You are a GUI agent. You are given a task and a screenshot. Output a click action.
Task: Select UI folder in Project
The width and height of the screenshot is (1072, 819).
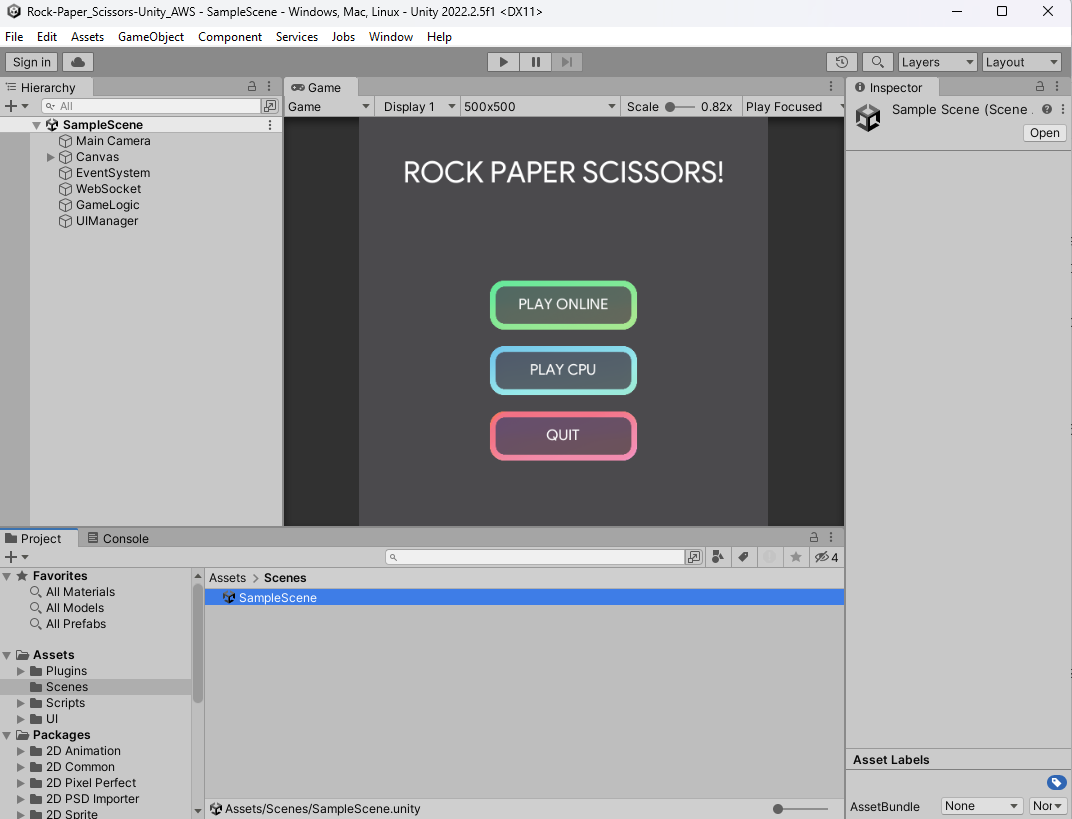coord(52,719)
